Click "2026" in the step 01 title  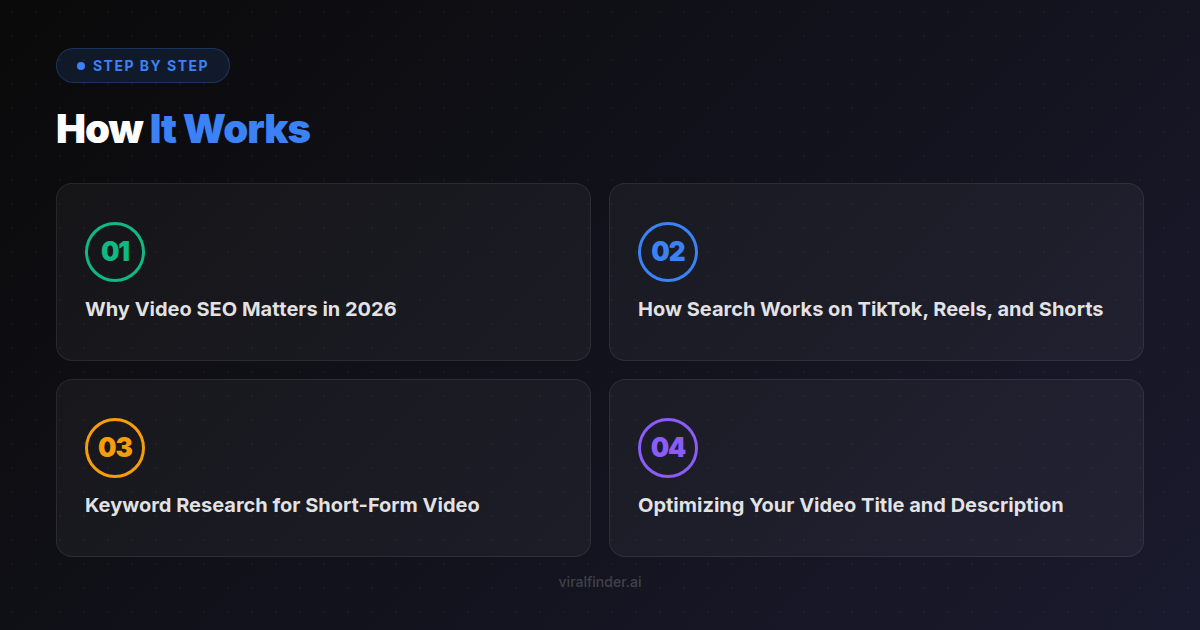[371, 309]
